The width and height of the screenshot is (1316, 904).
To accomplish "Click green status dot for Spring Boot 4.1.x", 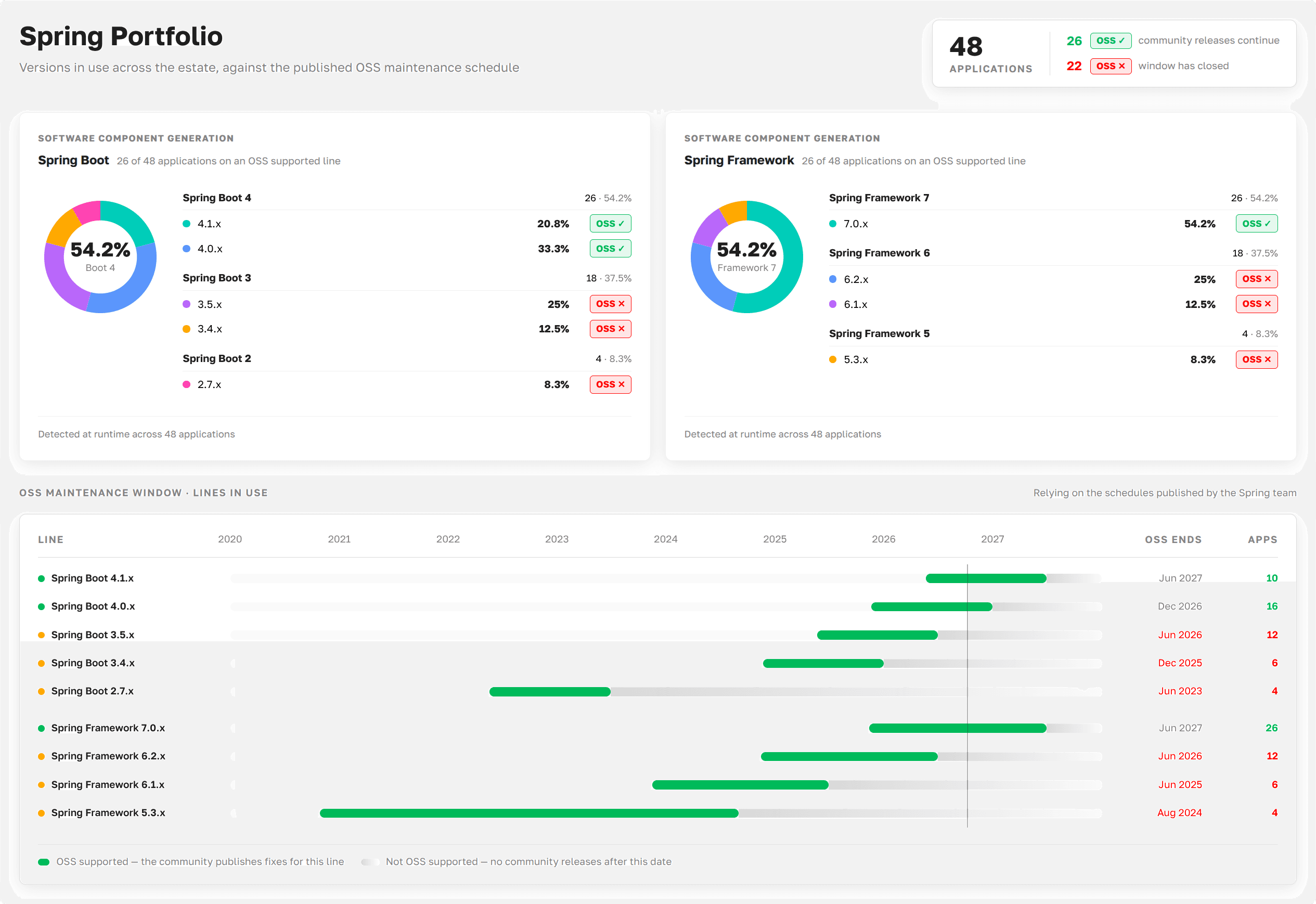I will point(41,578).
